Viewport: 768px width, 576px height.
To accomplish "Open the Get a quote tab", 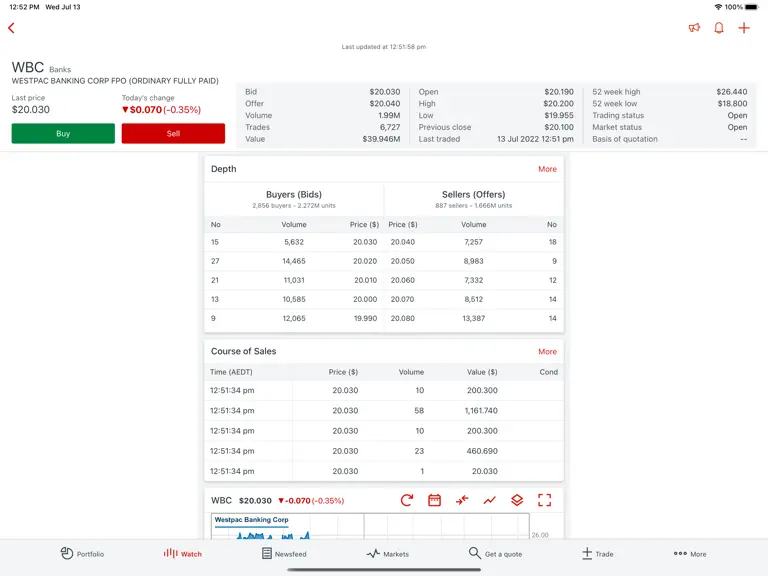I will pyautogui.click(x=495, y=553).
